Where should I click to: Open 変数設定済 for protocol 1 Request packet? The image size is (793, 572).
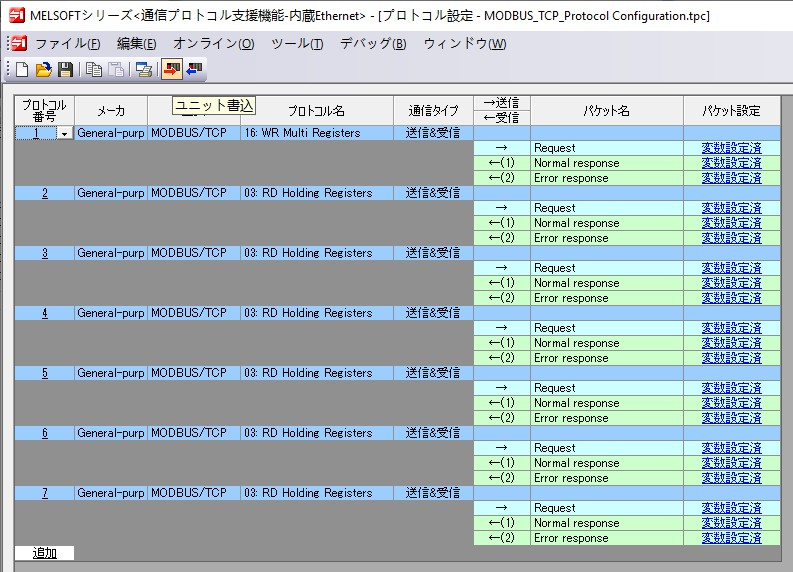pos(731,148)
